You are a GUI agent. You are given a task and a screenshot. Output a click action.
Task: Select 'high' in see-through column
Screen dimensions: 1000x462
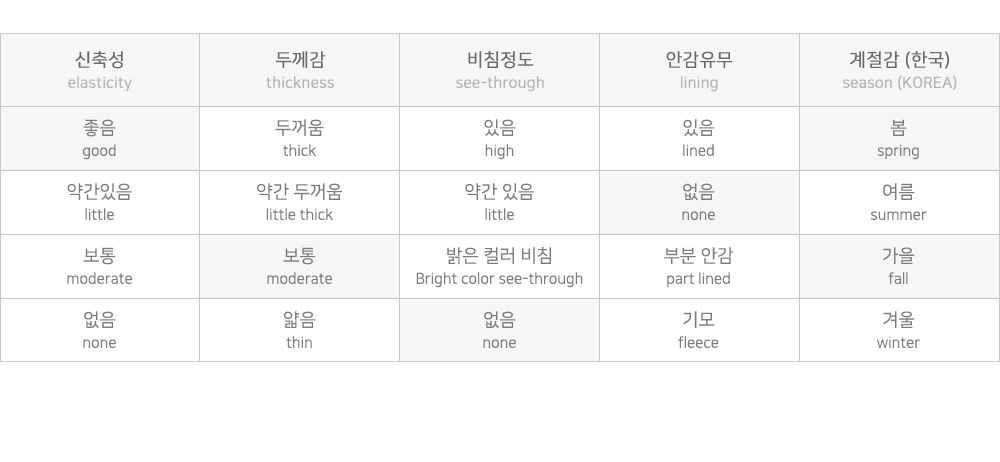tap(499, 138)
